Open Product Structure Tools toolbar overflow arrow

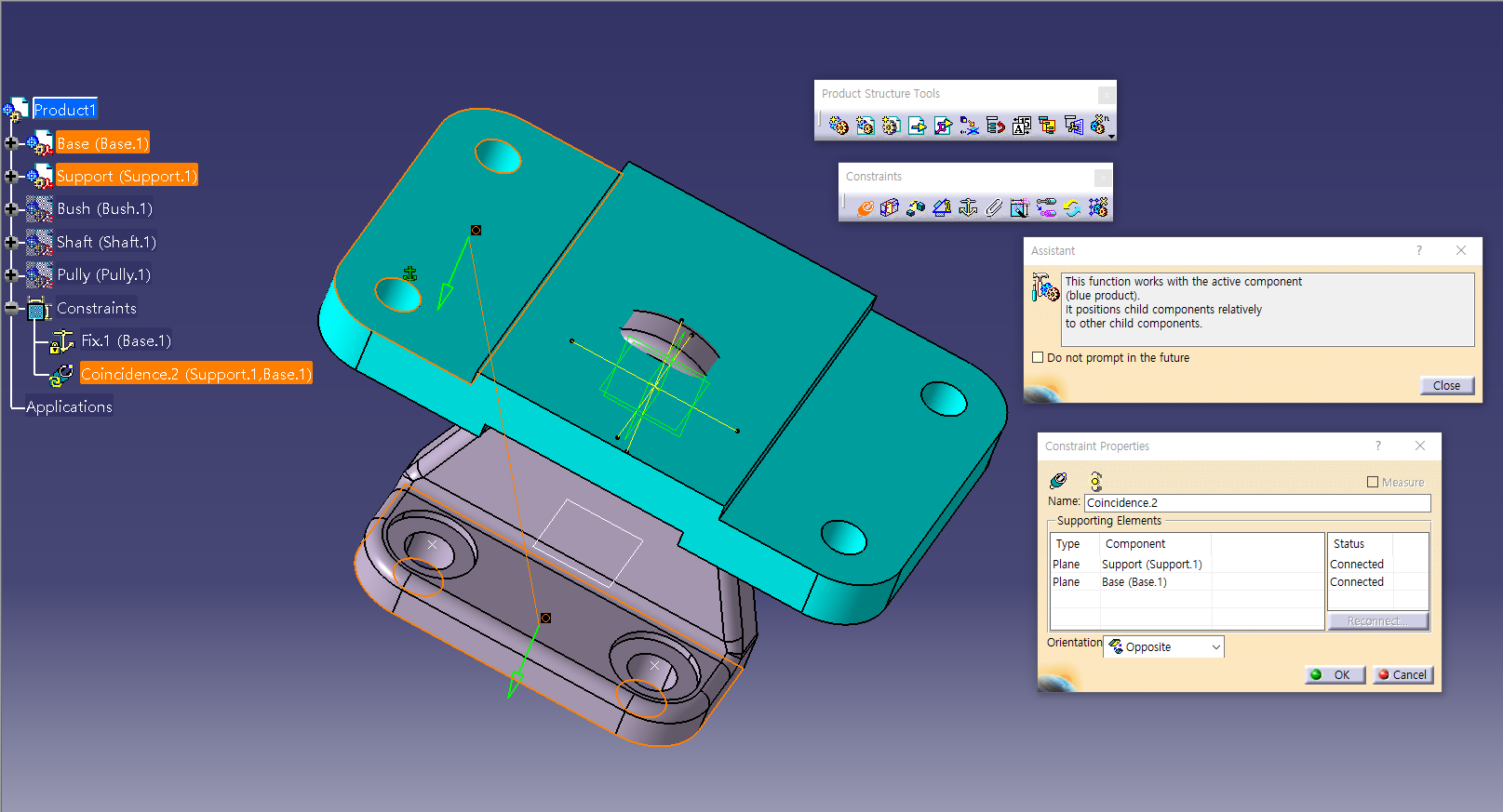[1111, 136]
